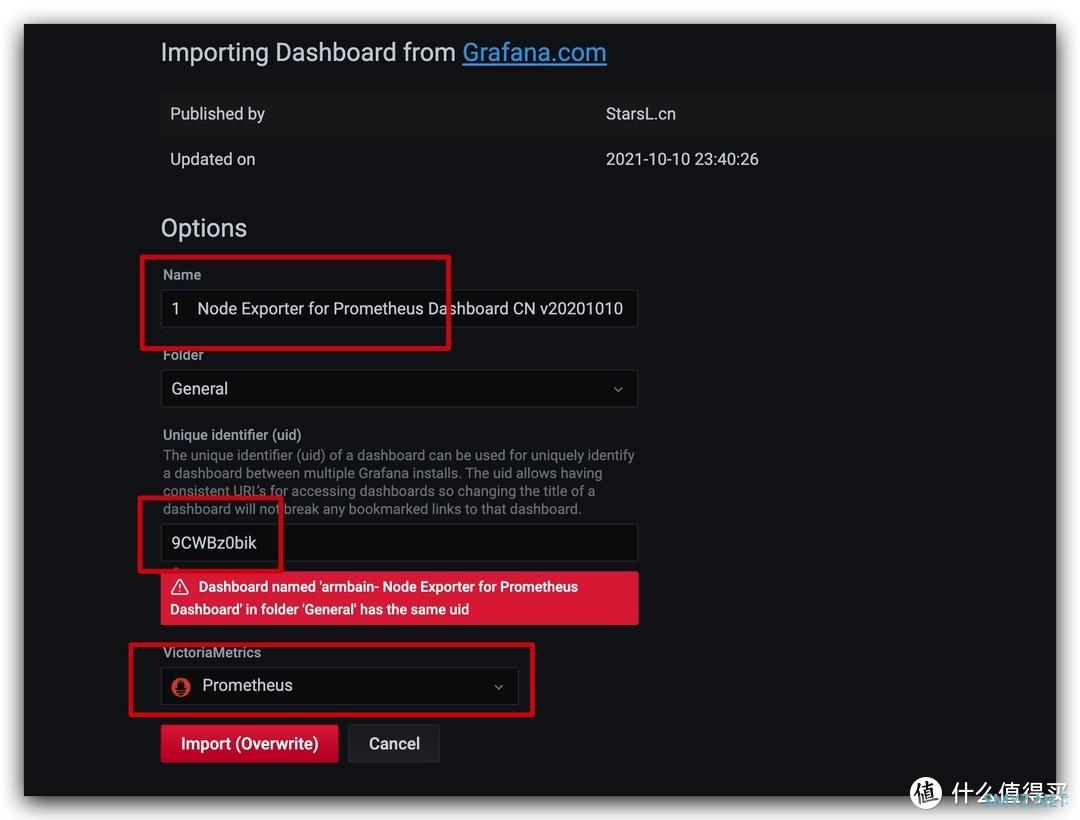Click the unique identifier uid field
Screen dimensions: 1080x820
pos(399,543)
